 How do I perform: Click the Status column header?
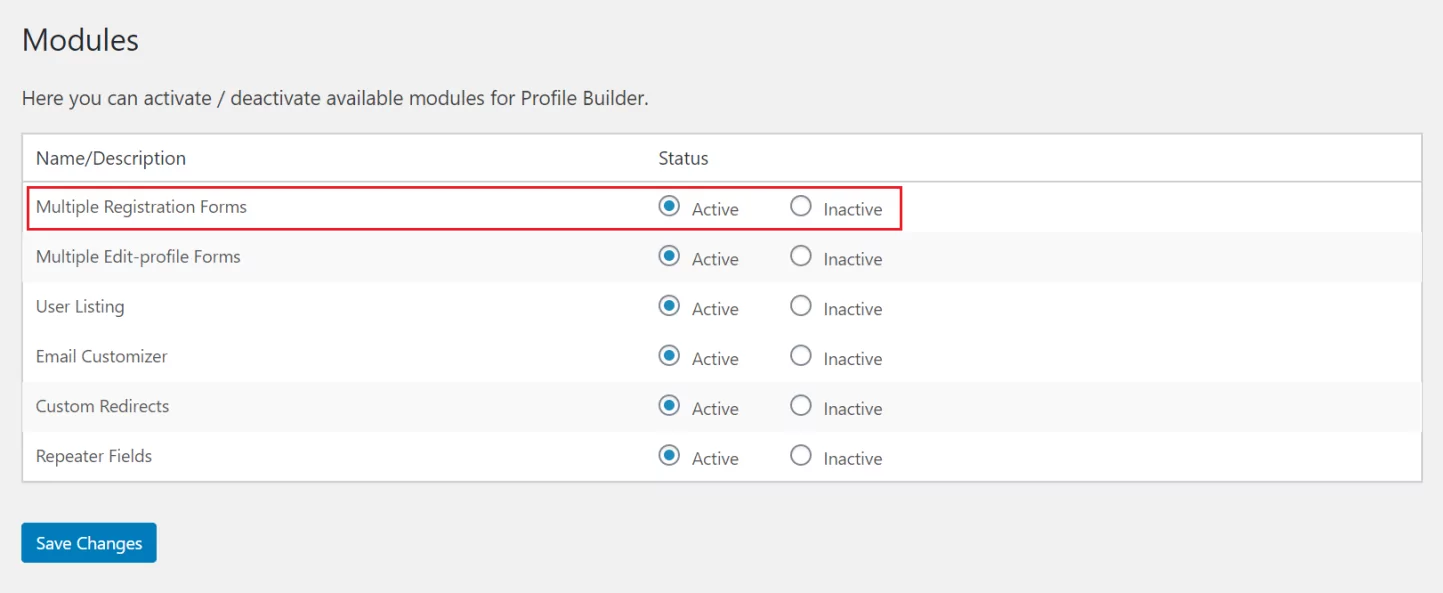(x=683, y=158)
